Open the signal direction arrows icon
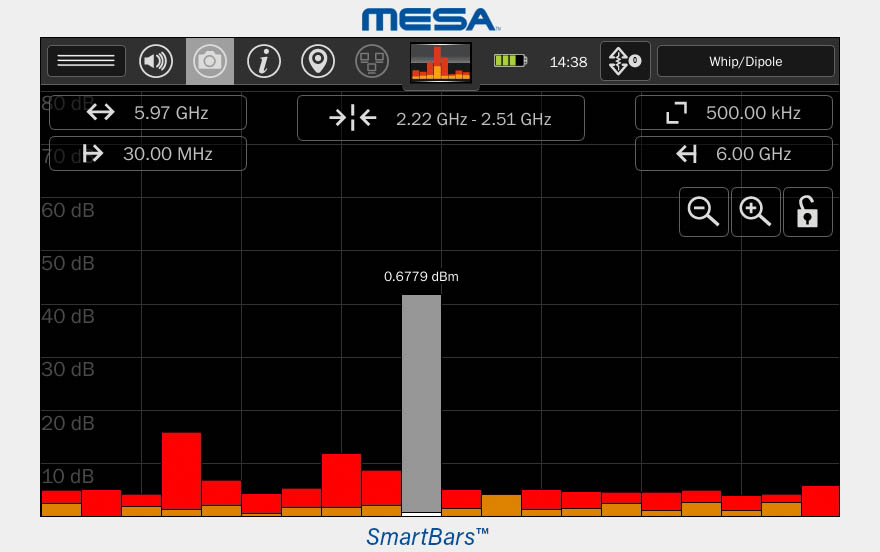This screenshot has width=880, height=552. pyautogui.click(x=624, y=61)
